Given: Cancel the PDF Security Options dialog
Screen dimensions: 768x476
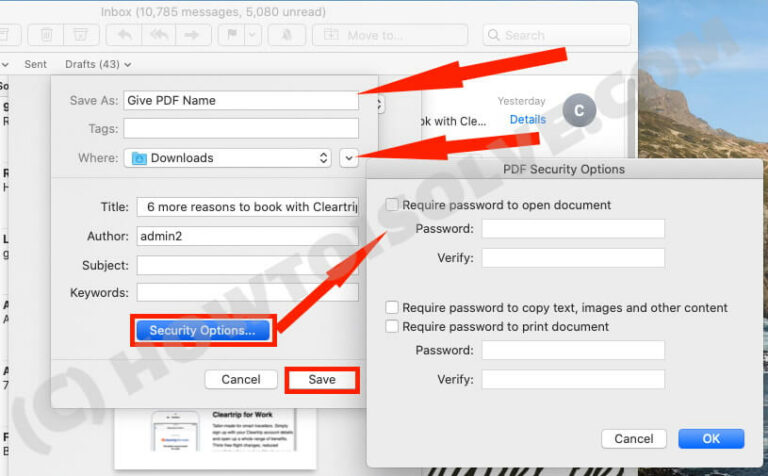Looking at the screenshot, I should 634,439.
